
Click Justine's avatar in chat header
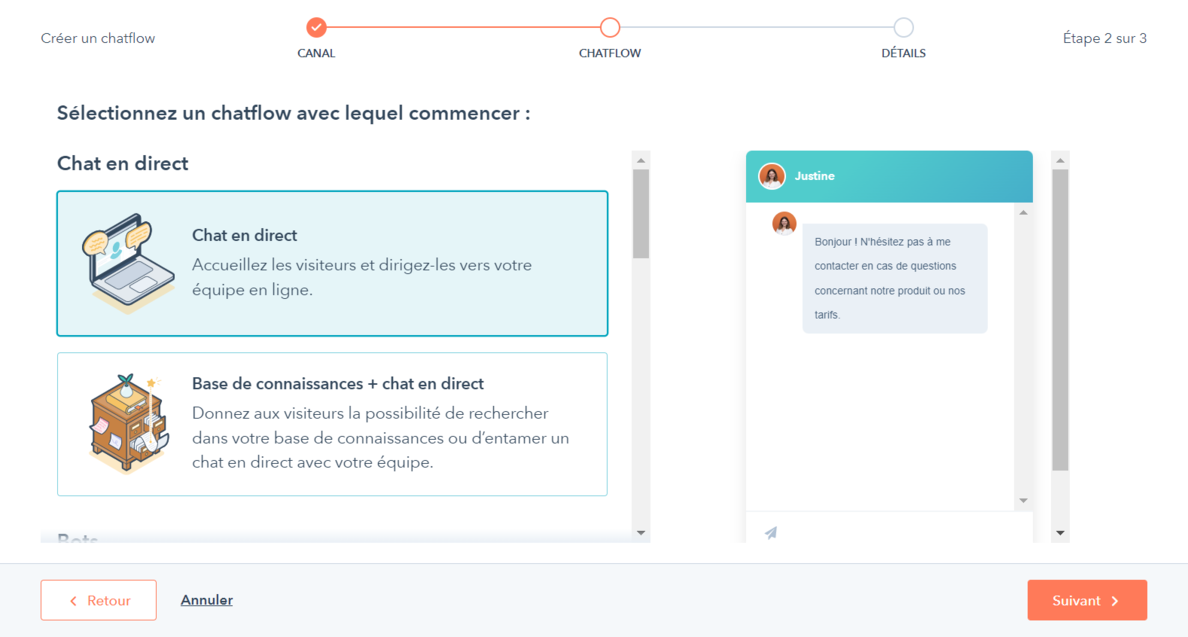[772, 176]
